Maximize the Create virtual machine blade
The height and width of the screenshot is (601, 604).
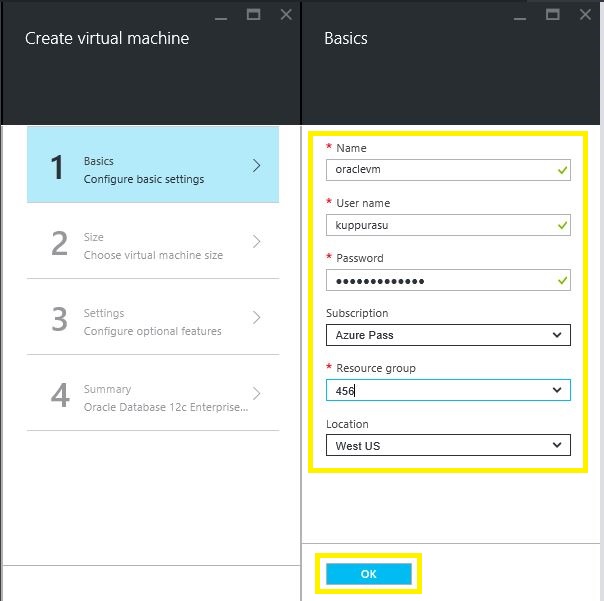click(x=253, y=14)
